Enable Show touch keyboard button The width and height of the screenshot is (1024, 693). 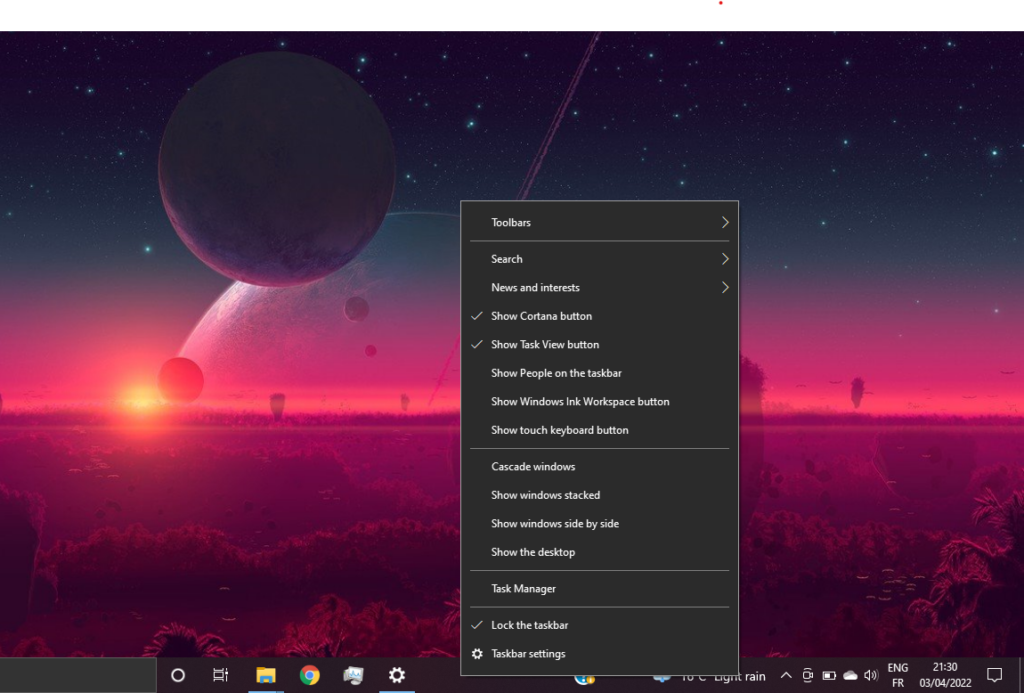[x=600, y=430]
